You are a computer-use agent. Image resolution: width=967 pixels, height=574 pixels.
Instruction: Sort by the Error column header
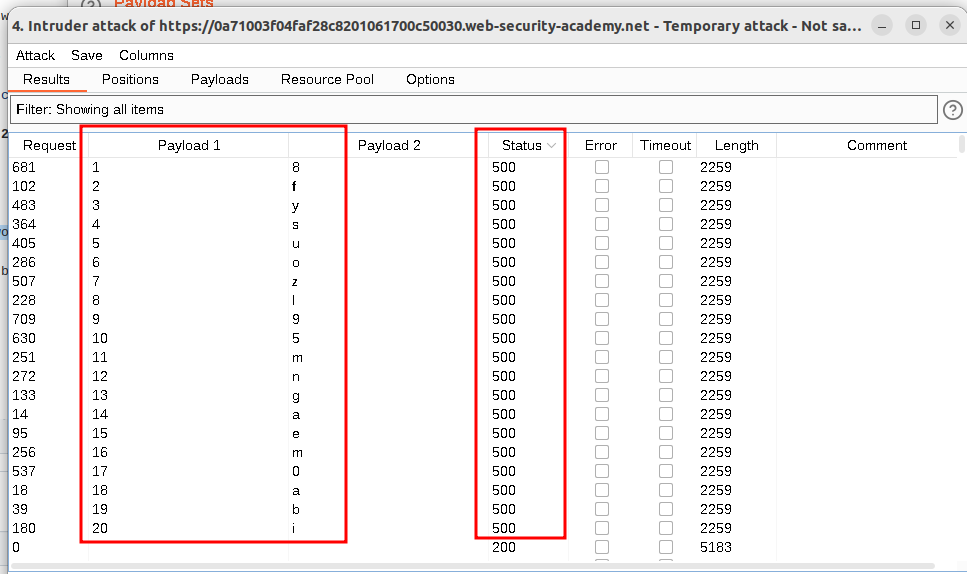(x=601, y=146)
